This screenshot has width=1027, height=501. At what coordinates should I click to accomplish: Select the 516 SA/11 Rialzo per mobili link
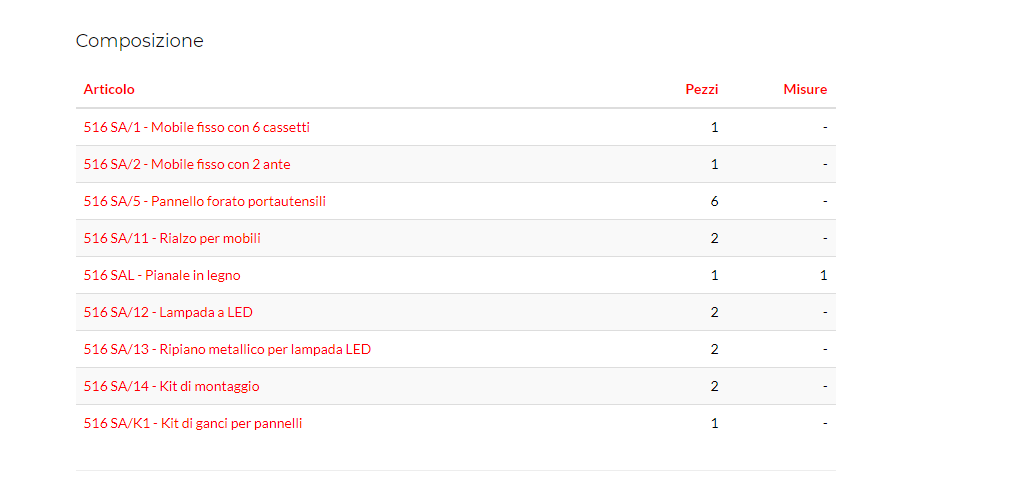172,238
